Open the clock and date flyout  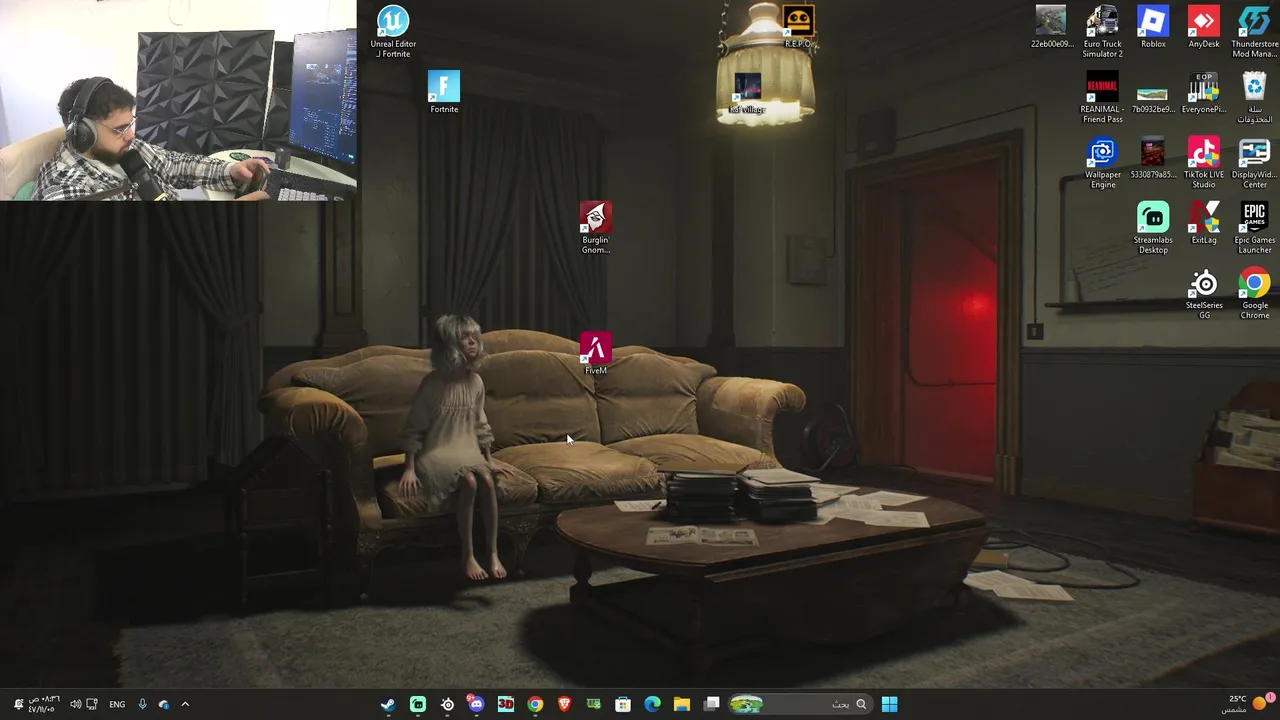[x=43, y=704]
